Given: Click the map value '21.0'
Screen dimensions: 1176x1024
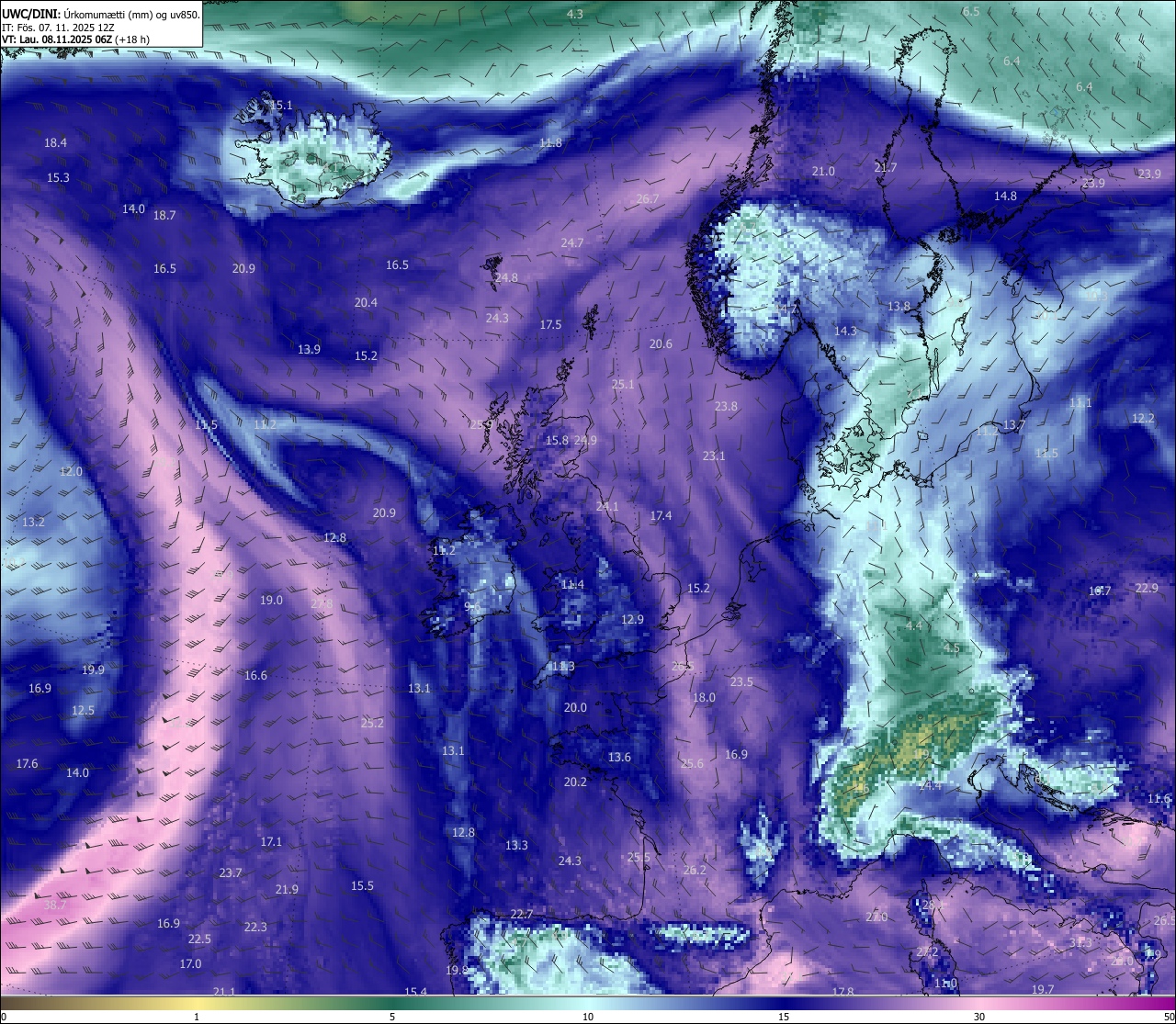Looking at the screenshot, I should (823, 171).
